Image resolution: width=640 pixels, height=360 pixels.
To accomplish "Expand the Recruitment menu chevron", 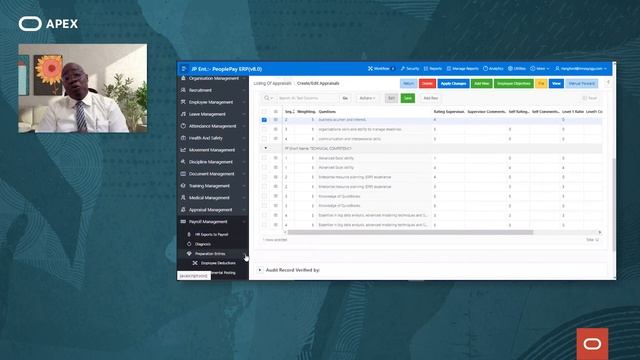I will click(244, 90).
